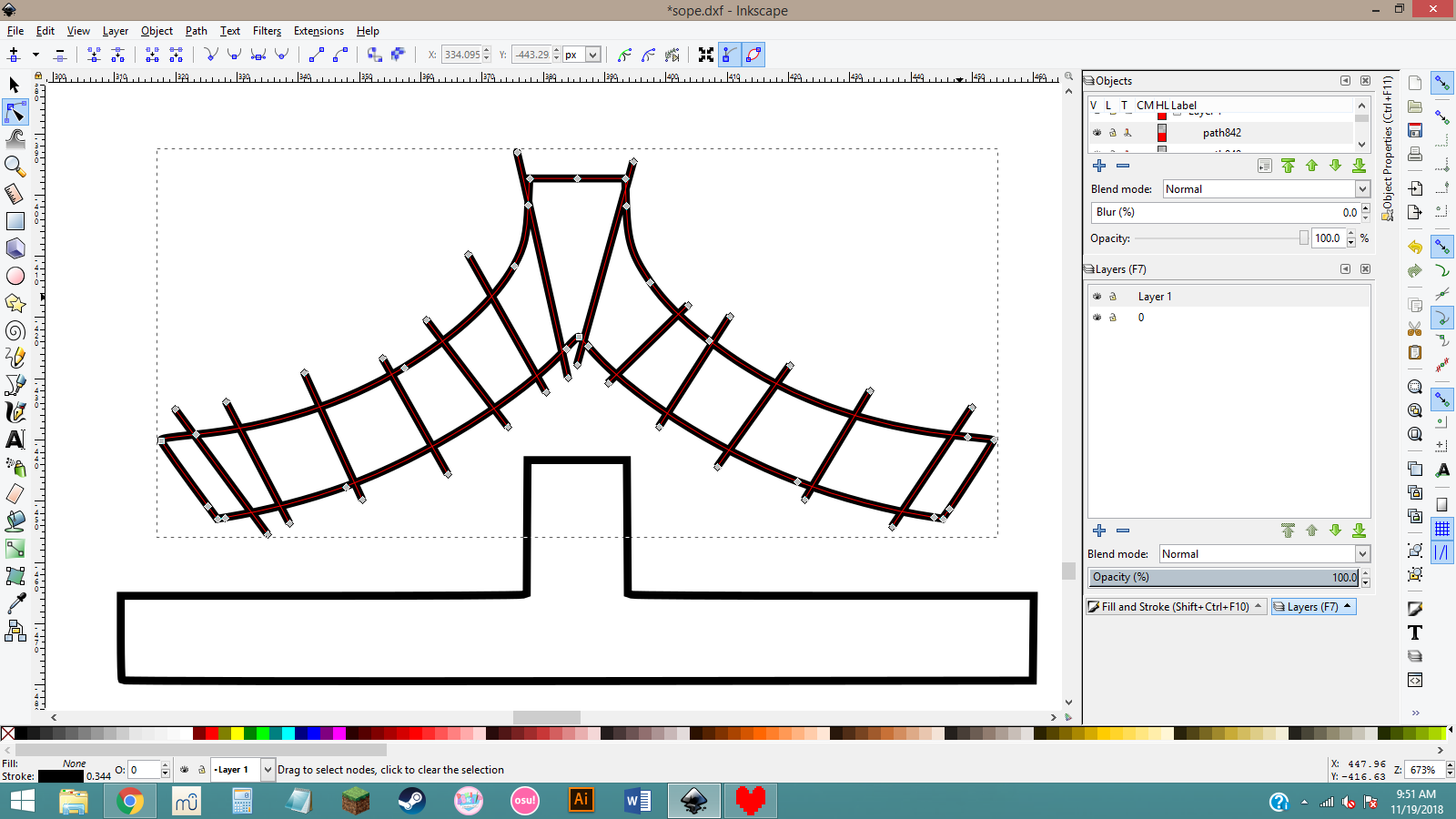Viewport: 1456px width, 819px height.
Task: Expand the insert node options arrow
Action: click(x=36, y=55)
